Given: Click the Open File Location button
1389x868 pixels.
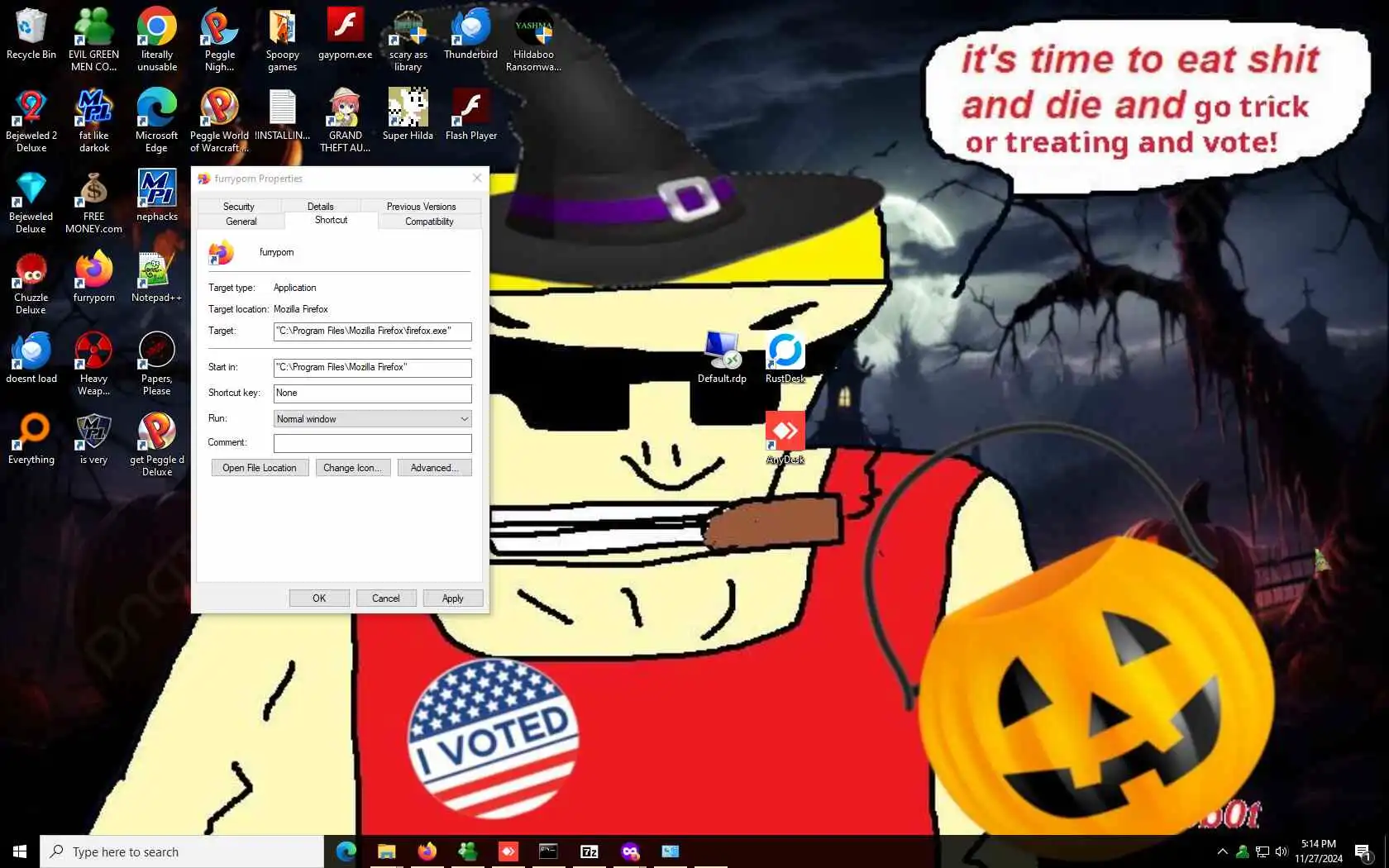Looking at the screenshot, I should pyautogui.click(x=260, y=468).
